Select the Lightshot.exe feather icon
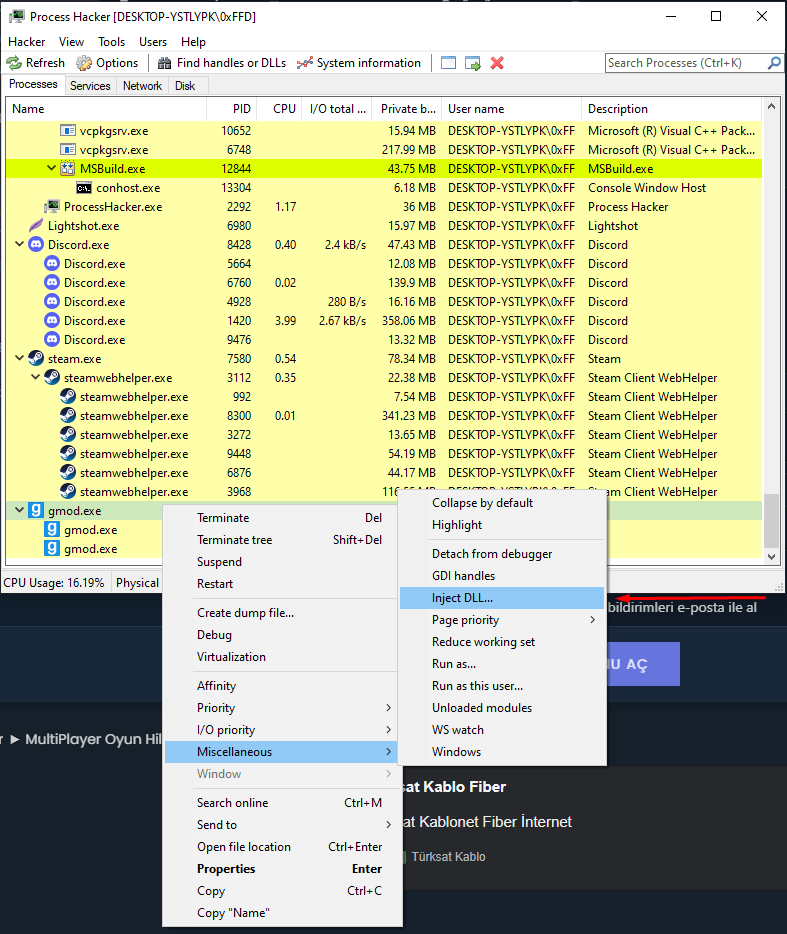 pos(36,226)
